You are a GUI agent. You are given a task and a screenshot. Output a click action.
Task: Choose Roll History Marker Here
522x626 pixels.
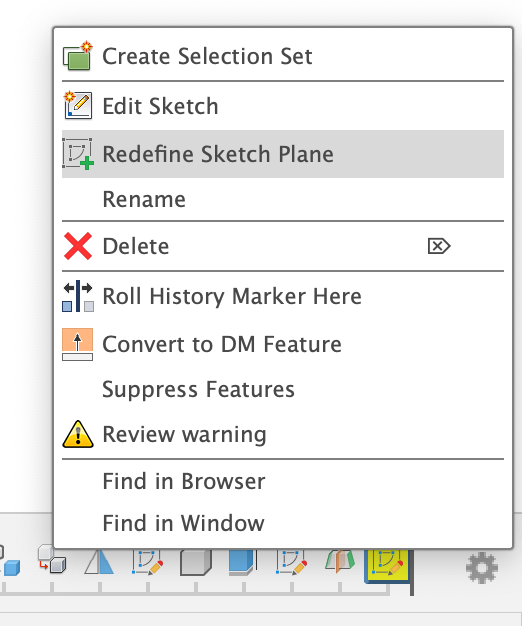(283, 296)
